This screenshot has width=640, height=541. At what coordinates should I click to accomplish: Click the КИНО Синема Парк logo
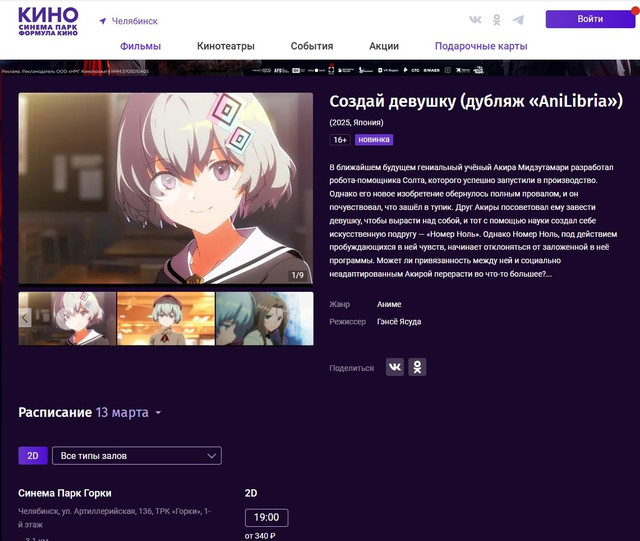pyautogui.click(x=48, y=21)
